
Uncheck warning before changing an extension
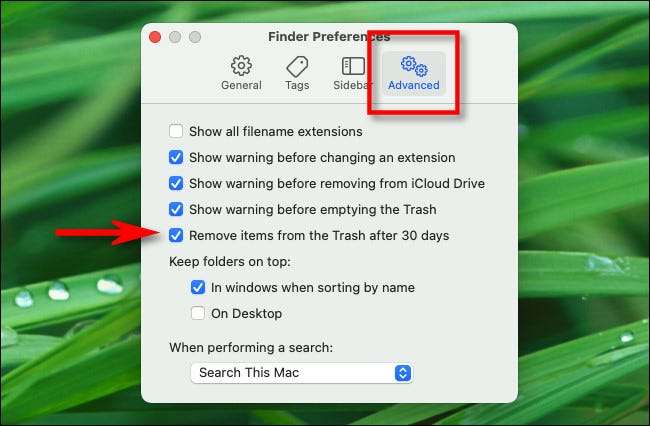[176, 157]
